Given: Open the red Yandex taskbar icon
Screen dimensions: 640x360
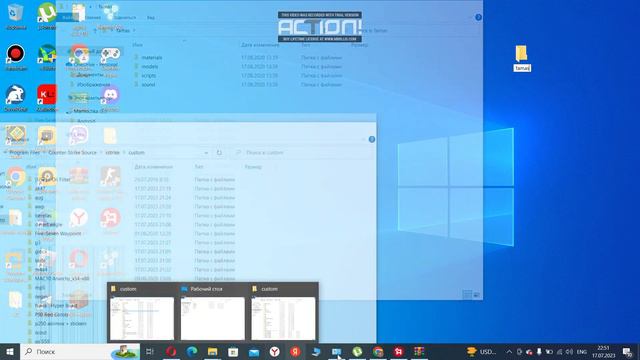Looking at the screenshot, I should [295, 351].
